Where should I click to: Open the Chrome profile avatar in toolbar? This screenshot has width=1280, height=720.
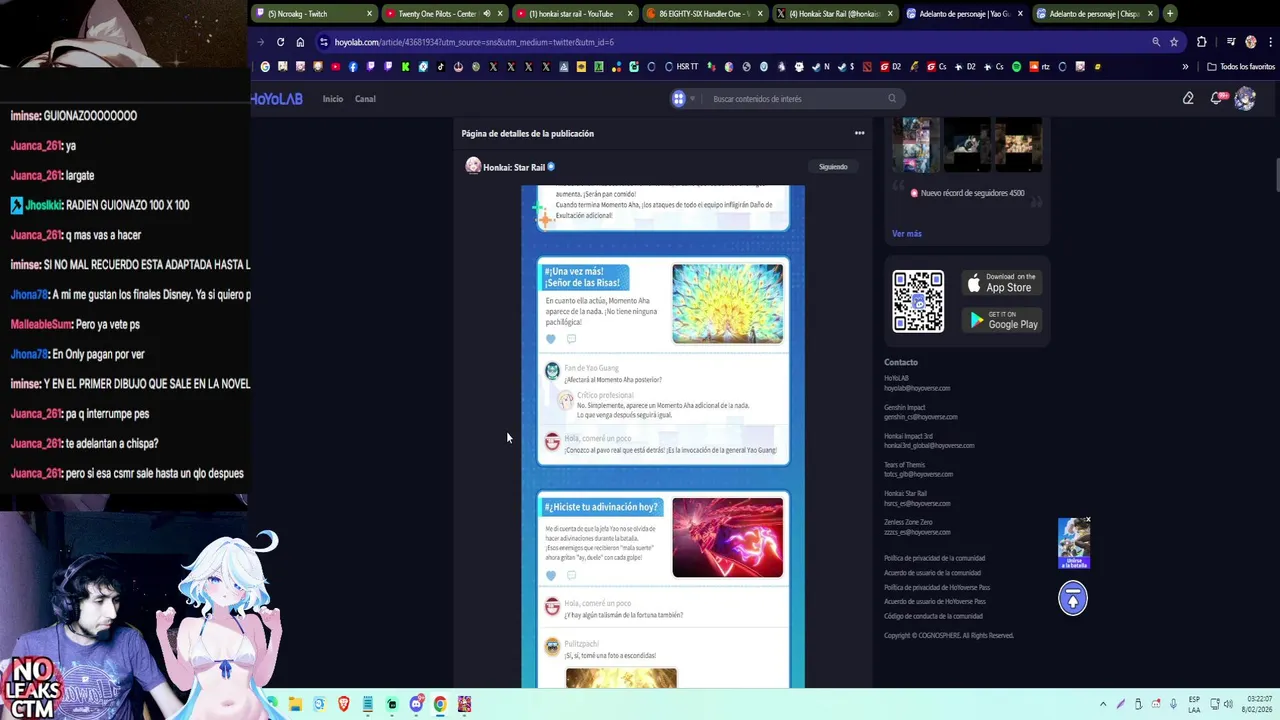click(1251, 42)
